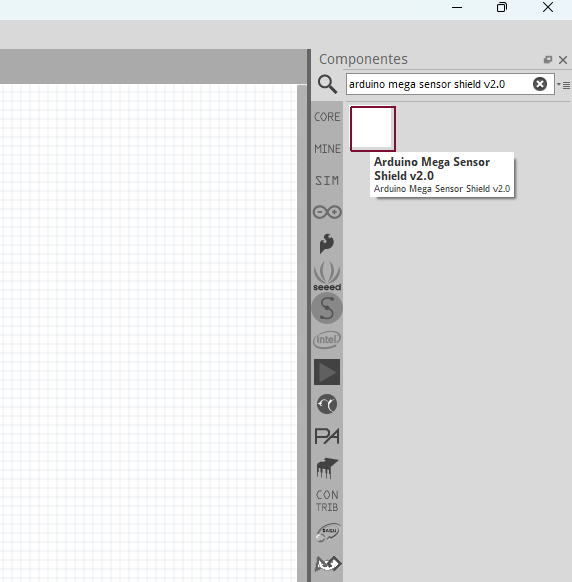Switch to the MINE parts bin
Image resolution: width=572 pixels, height=582 pixels.
(x=327, y=149)
